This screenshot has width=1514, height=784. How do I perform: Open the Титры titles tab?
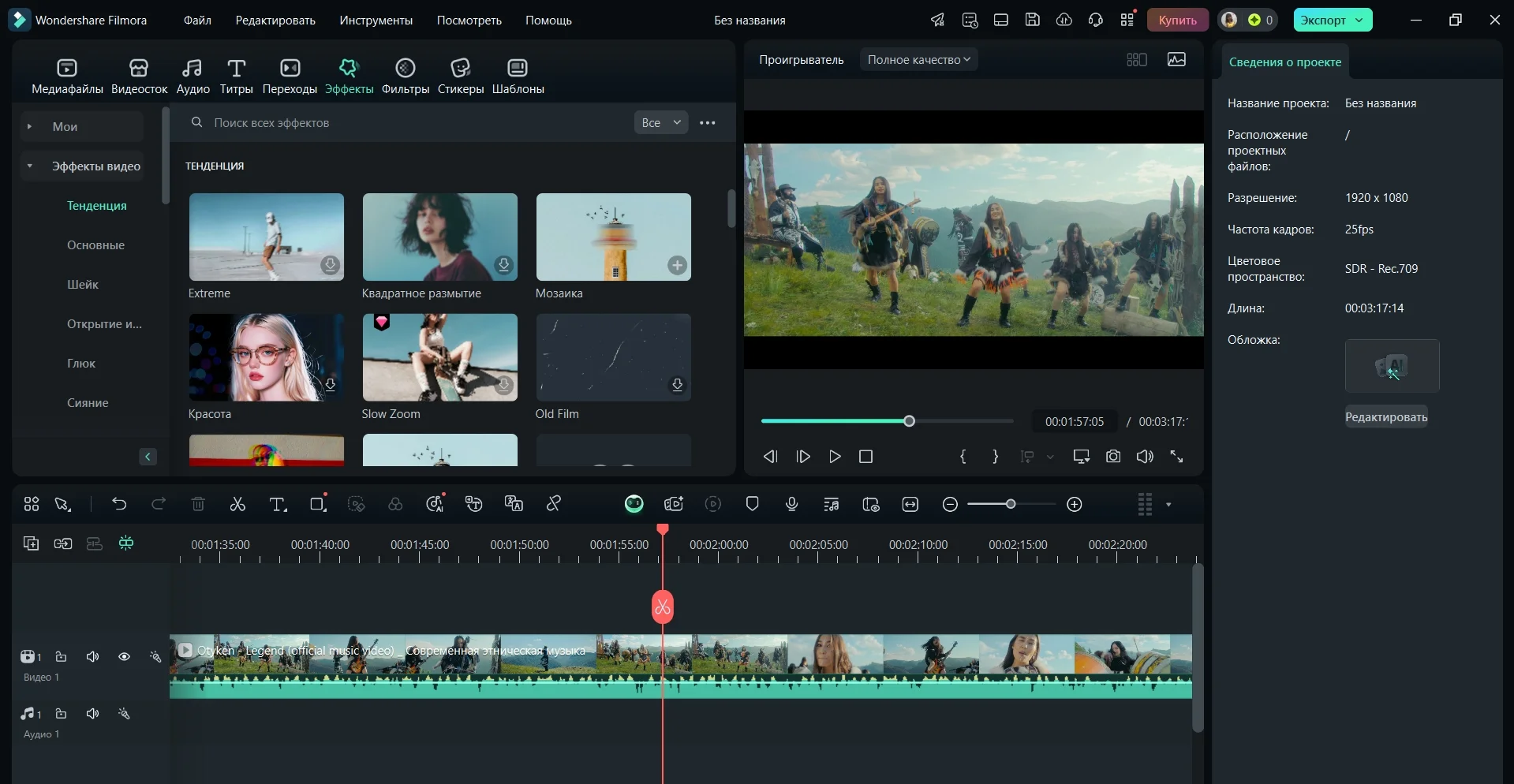point(236,77)
